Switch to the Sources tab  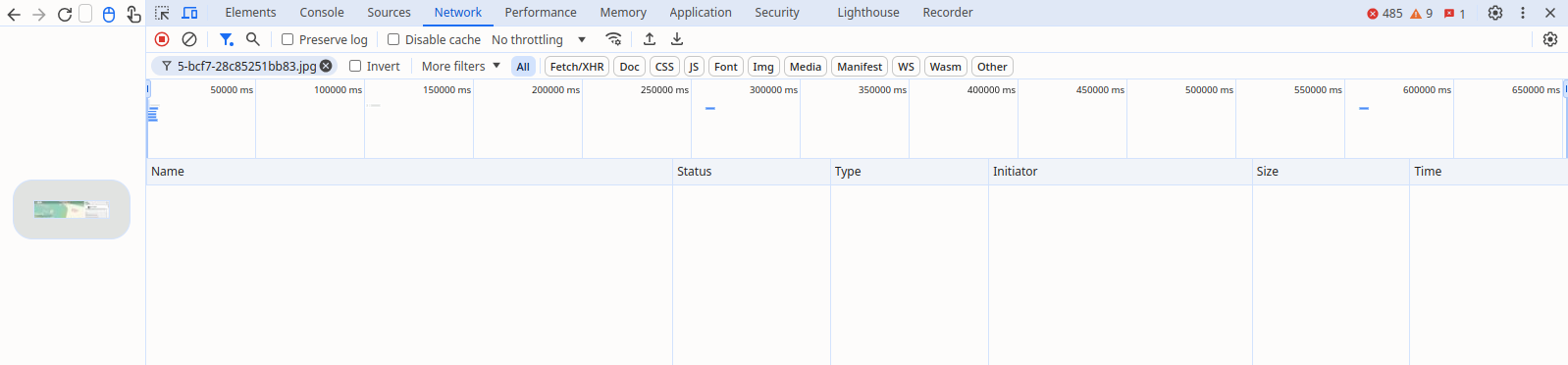point(389,13)
